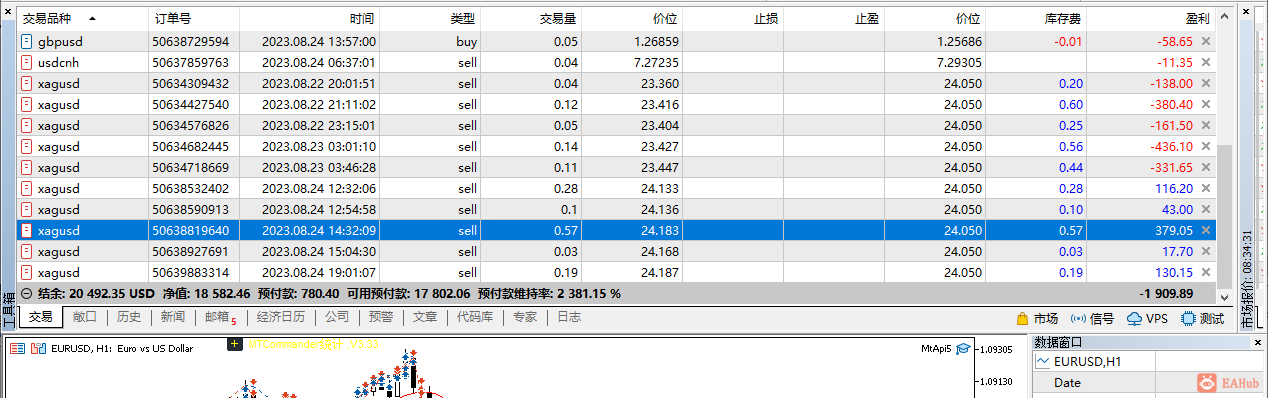Open the 信号 Signals button

click(1092, 319)
